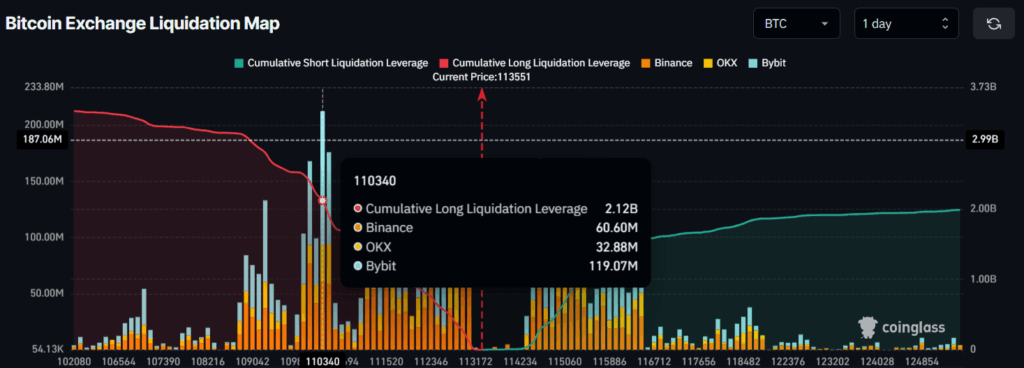Click the OKX 32.88M tooltip row
Screen dimensions: 1024x368
coord(495,247)
